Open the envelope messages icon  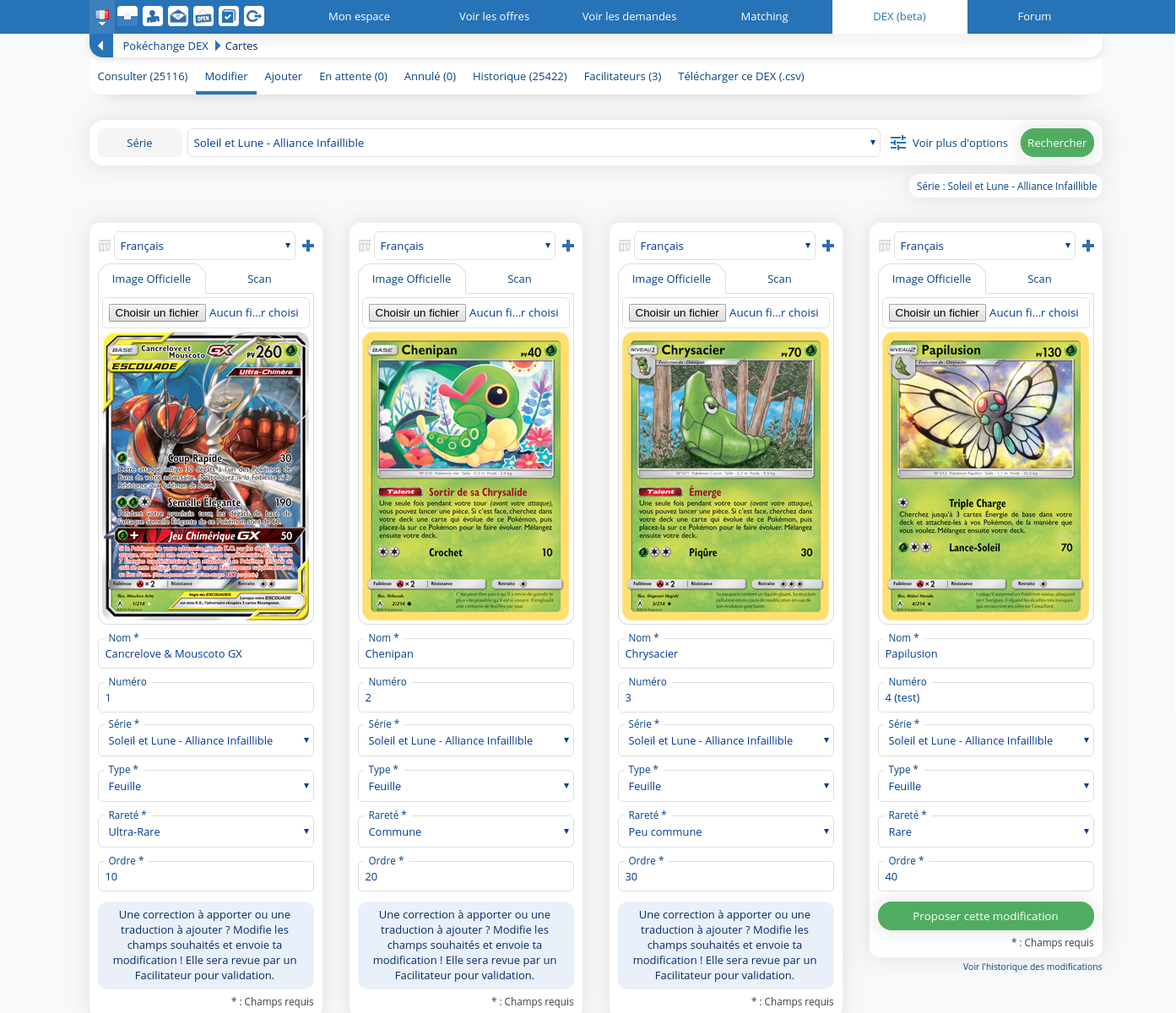pyautogui.click(x=178, y=16)
